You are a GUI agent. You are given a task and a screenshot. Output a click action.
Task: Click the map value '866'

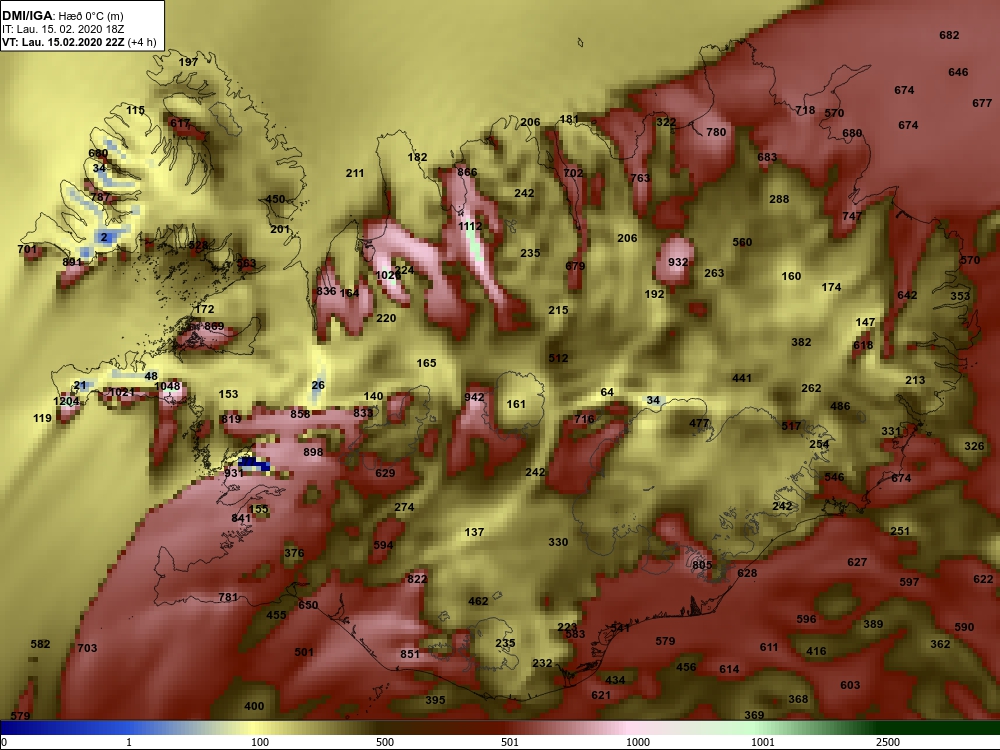[467, 172]
